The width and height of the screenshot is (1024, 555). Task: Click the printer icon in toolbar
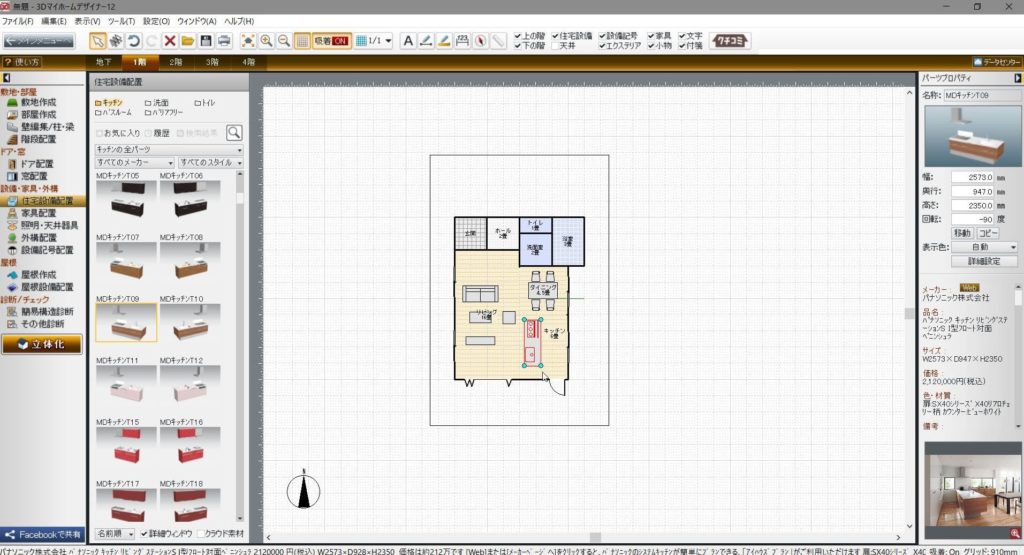[x=224, y=41]
